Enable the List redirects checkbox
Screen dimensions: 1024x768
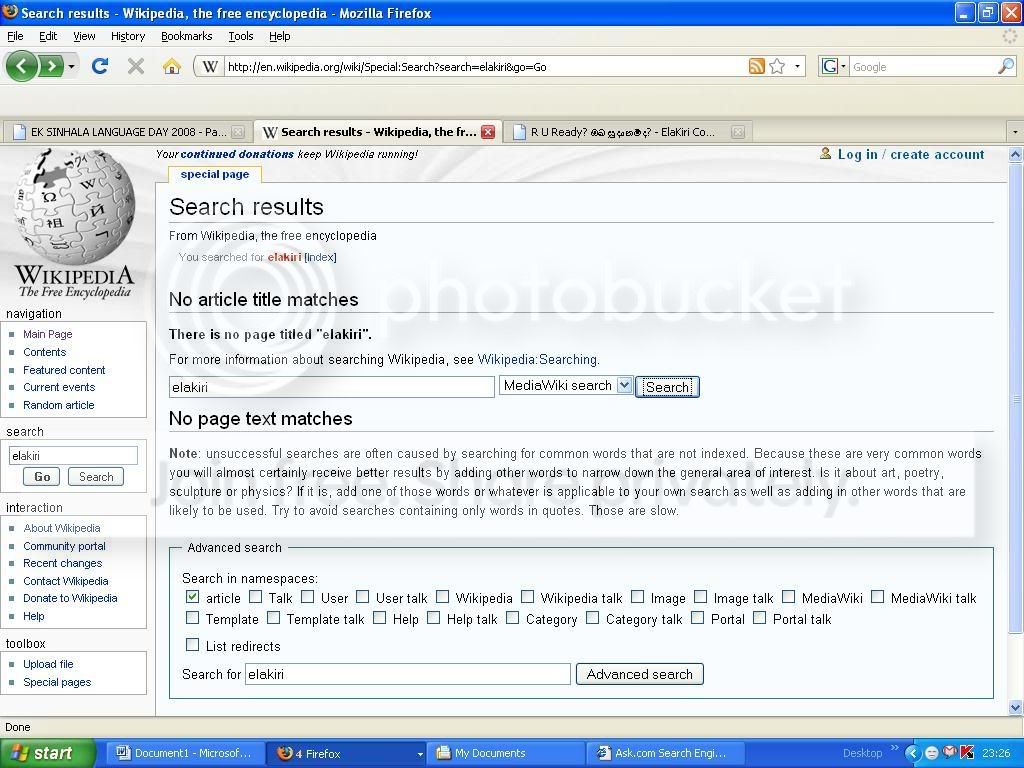click(x=192, y=645)
